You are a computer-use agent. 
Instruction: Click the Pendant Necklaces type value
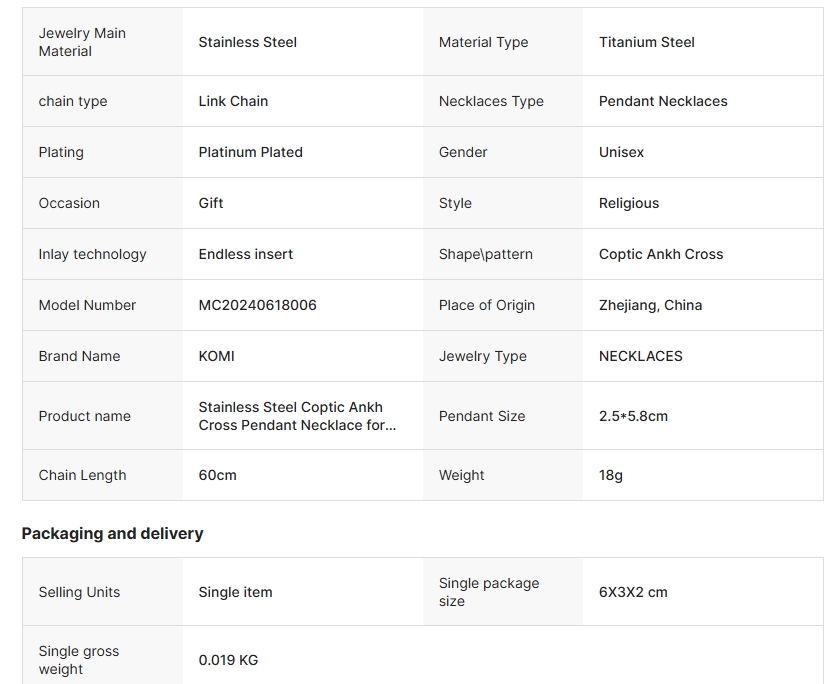[663, 101]
